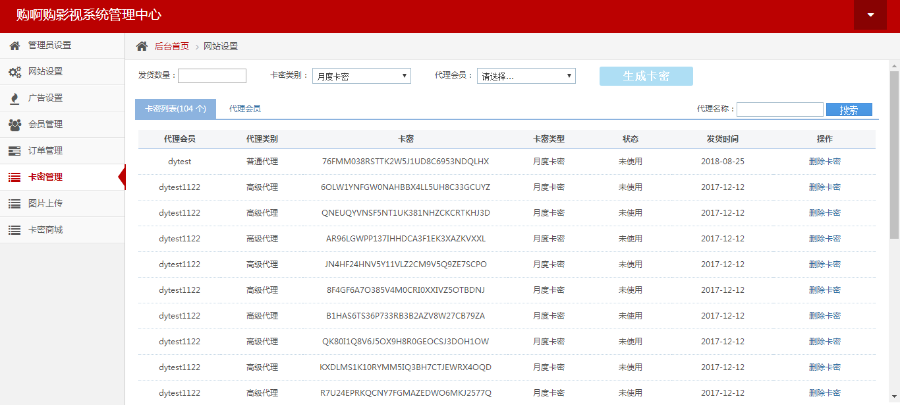Click the 网站设置 breadcrumb text
Screen dimensions: 900x405
tap(221, 46)
